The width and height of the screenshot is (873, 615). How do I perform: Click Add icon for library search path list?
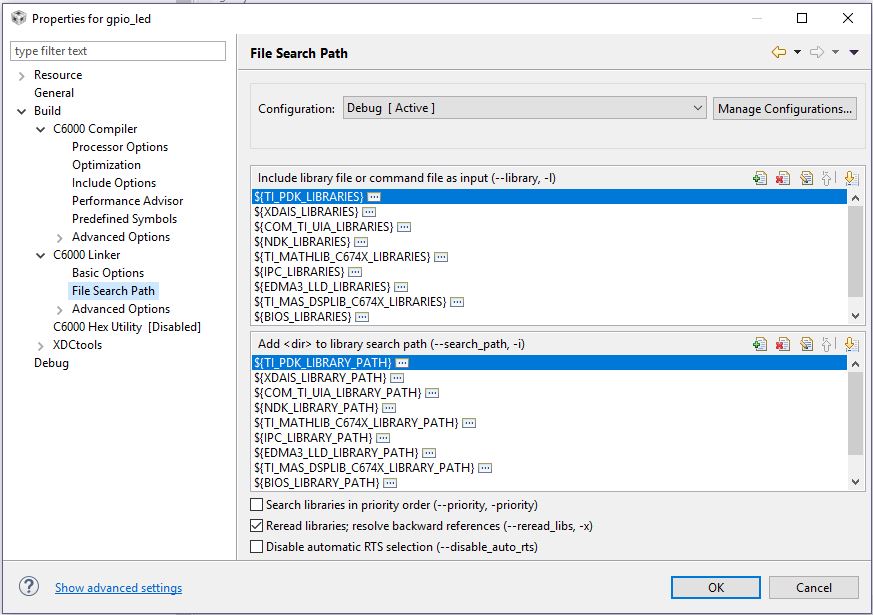coord(760,344)
